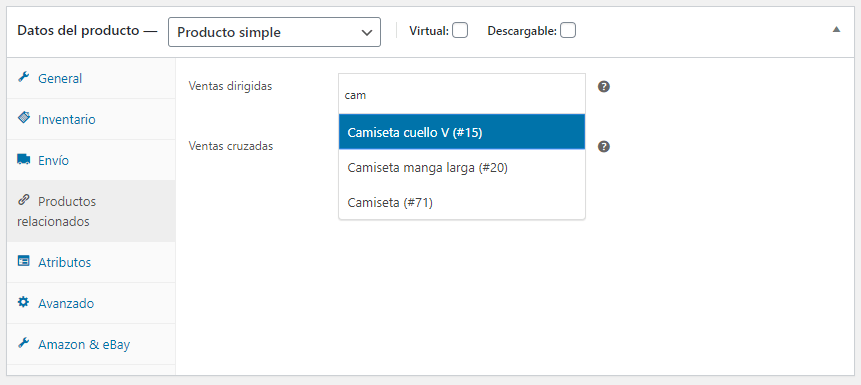Viewport: 861px width, 385px height.
Task: Collapse the Datos del producto panel
Action: coord(836,30)
